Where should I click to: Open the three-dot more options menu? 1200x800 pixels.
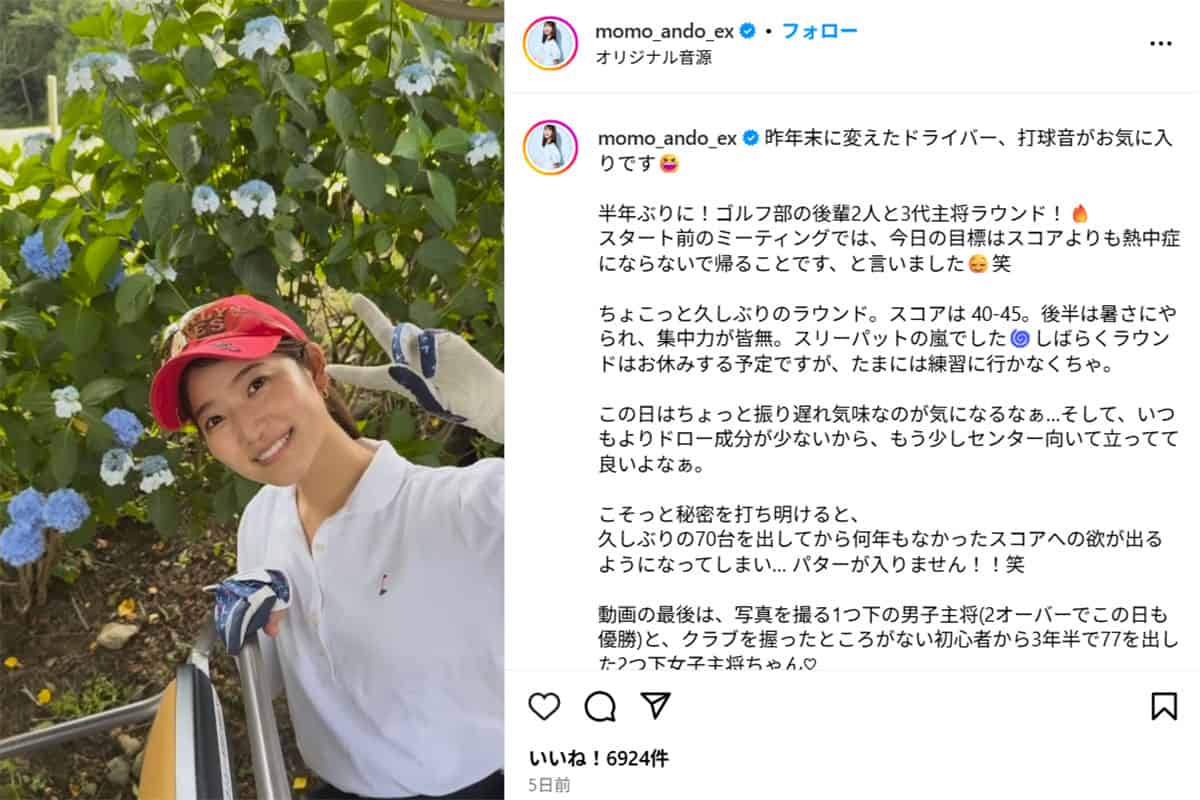pos(1160,44)
